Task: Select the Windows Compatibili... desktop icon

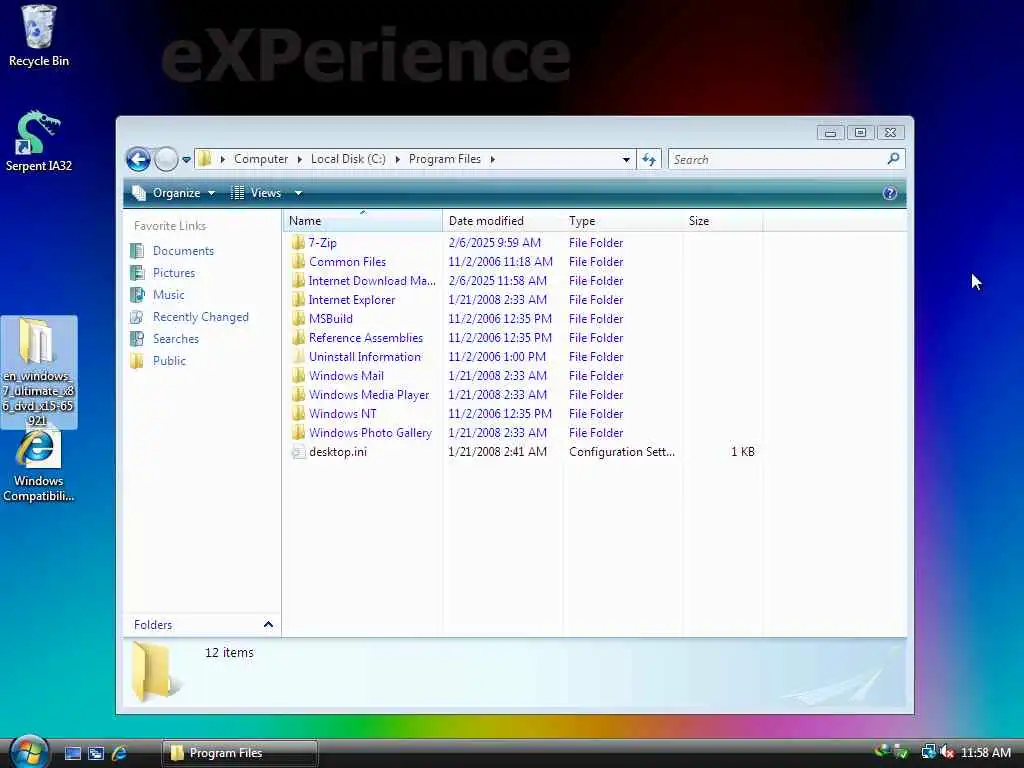Action: (x=39, y=467)
